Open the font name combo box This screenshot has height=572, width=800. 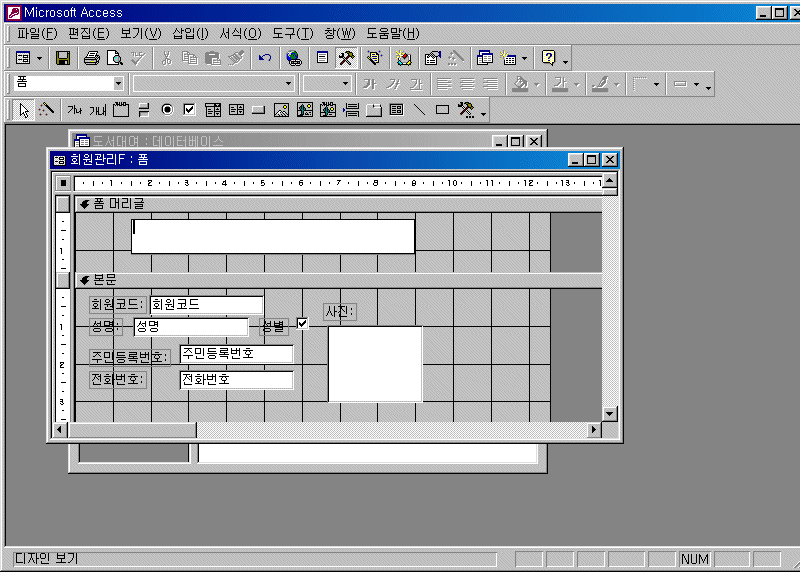click(213, 84)
